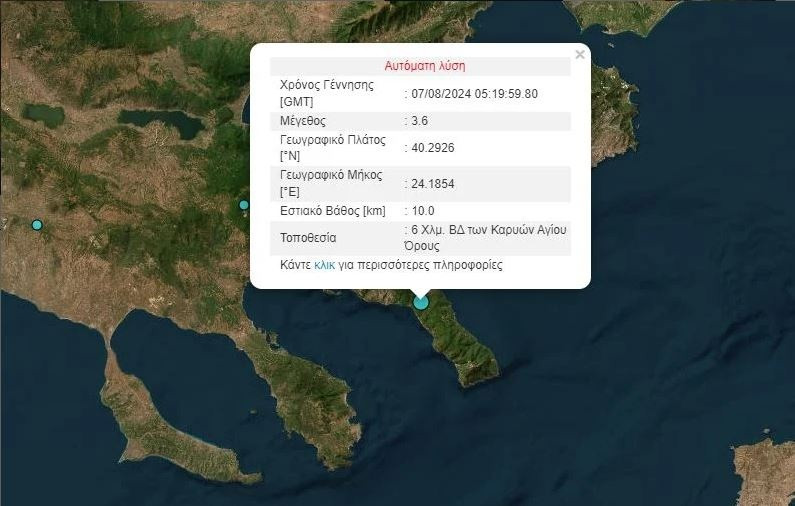The width and height of the screenshot is (795, 506).
Task: Close the earthquake info popup
Action: click(x=580, y=55)
